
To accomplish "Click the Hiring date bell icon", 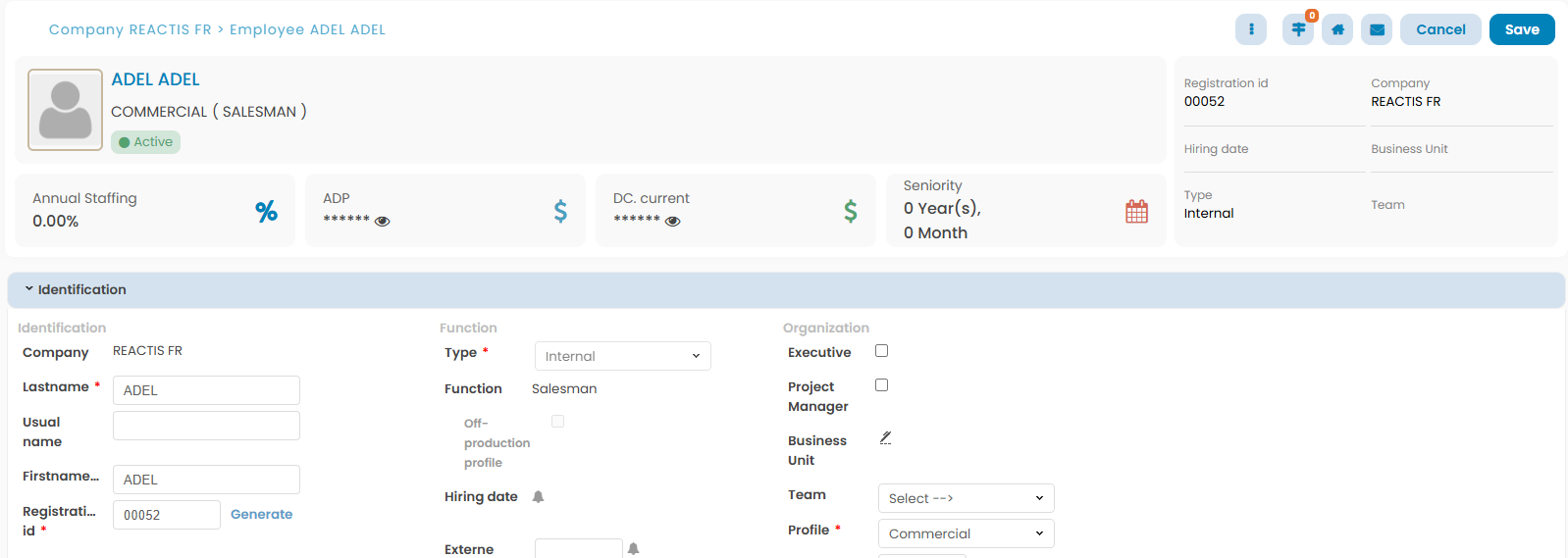I will coord(538,497).
